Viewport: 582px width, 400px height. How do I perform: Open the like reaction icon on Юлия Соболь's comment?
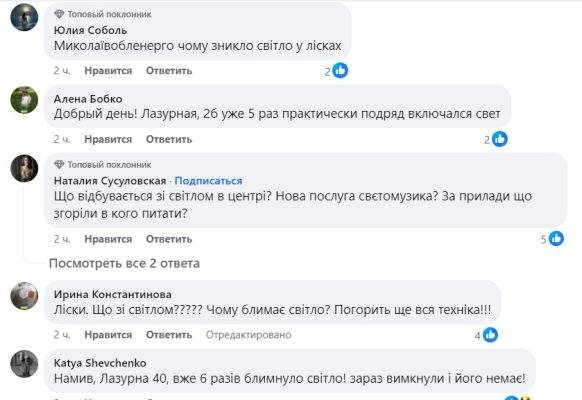coord(340,71)
